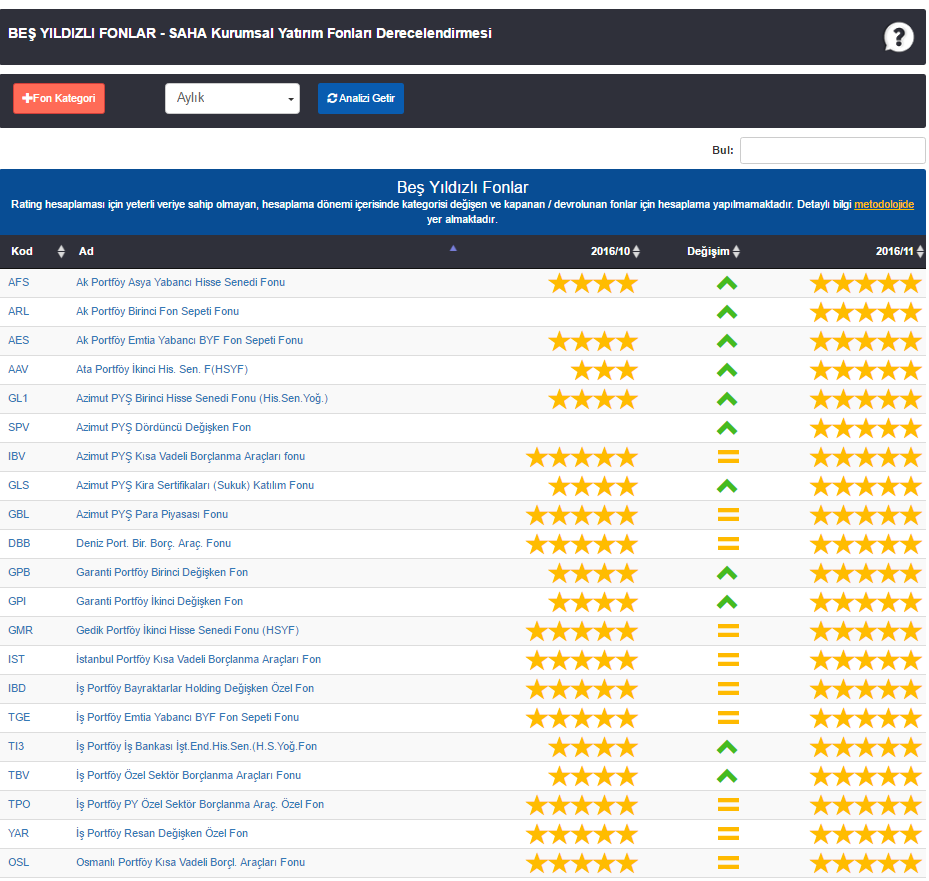The image size is (929, 881).
Task: Click the Fon Kategori button
Action: 59,98
